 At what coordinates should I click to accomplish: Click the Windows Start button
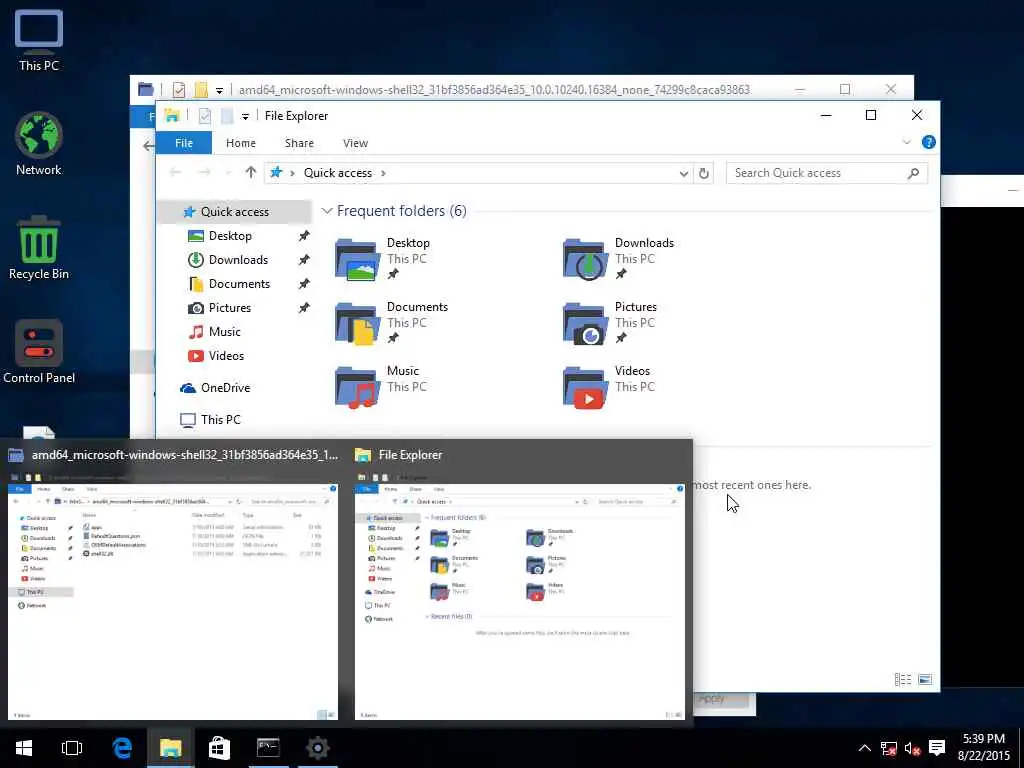24,748
